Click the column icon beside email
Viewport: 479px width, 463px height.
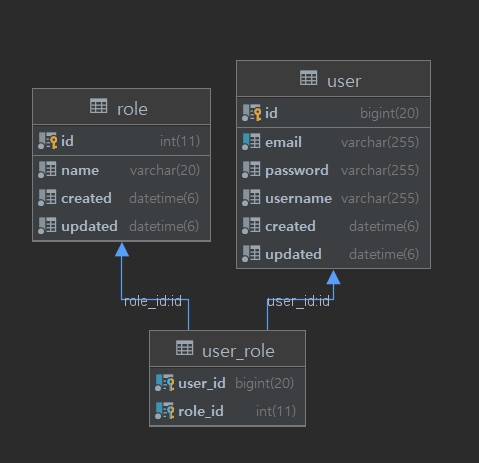(251, 142)
